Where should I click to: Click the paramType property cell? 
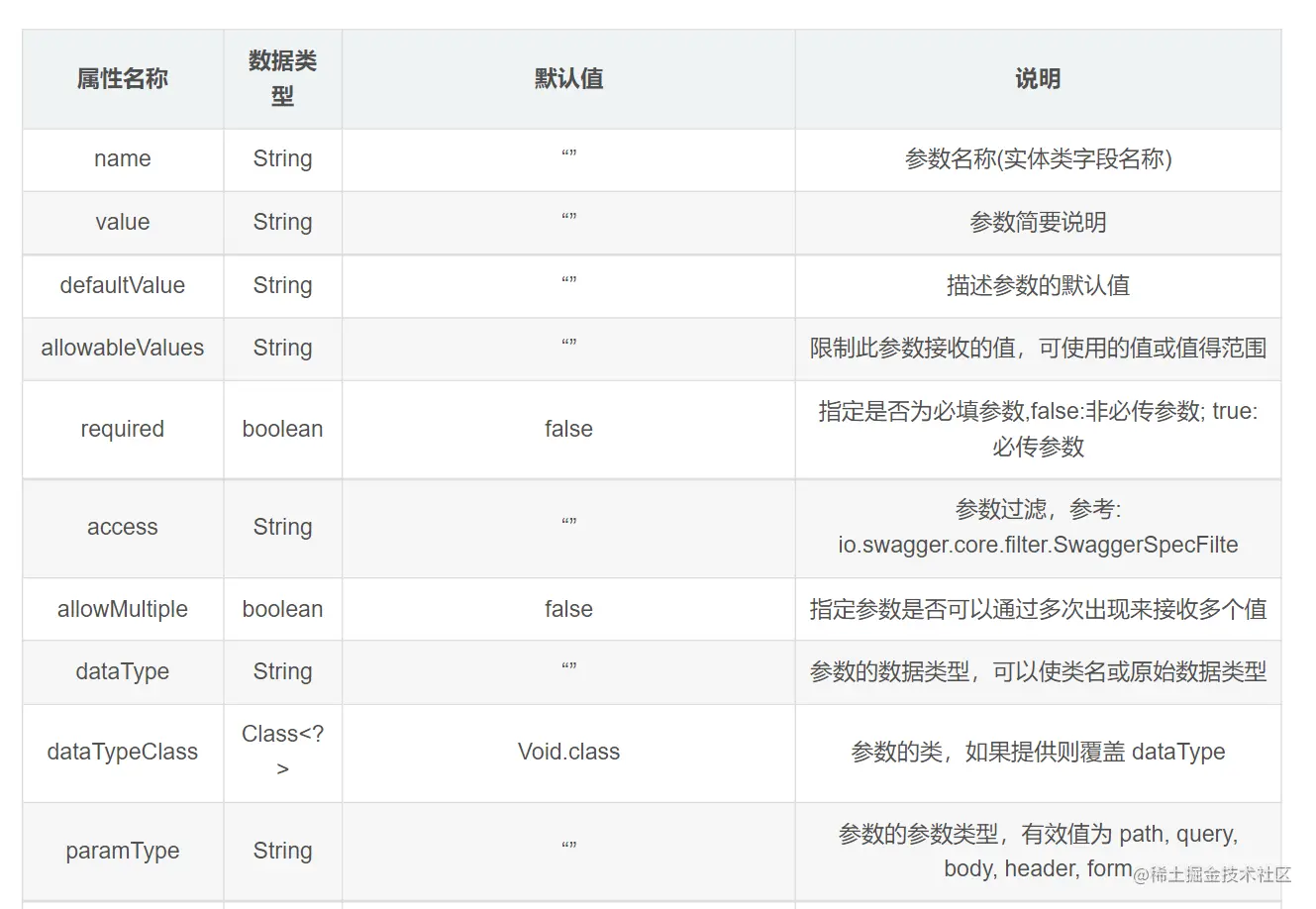click(123, 852)
